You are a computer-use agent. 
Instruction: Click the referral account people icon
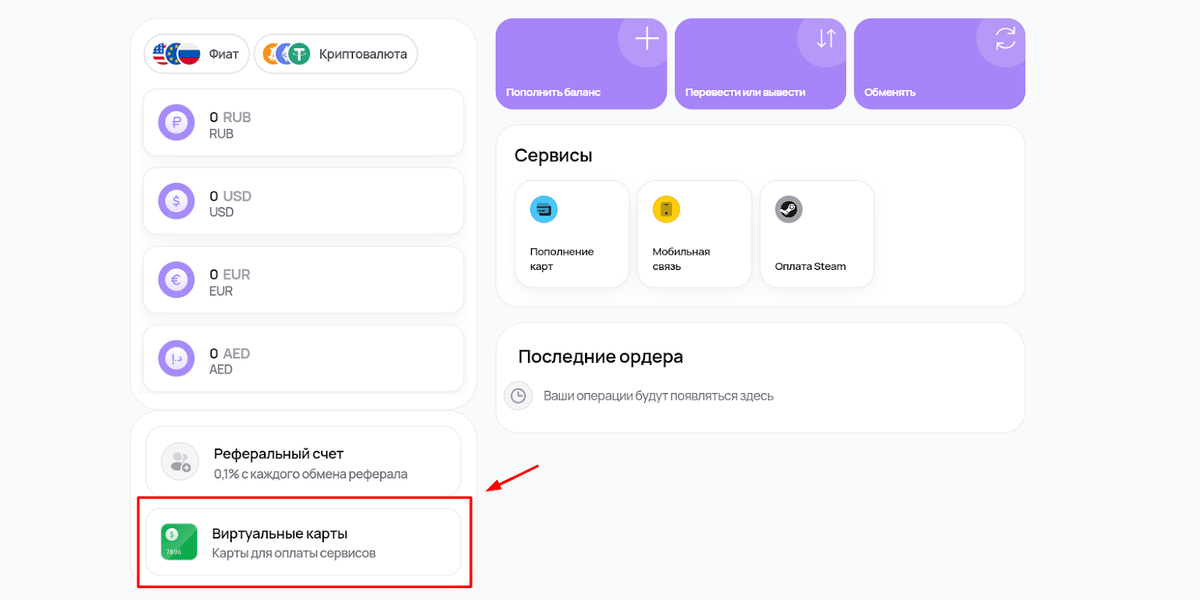[x=179, y=461]
